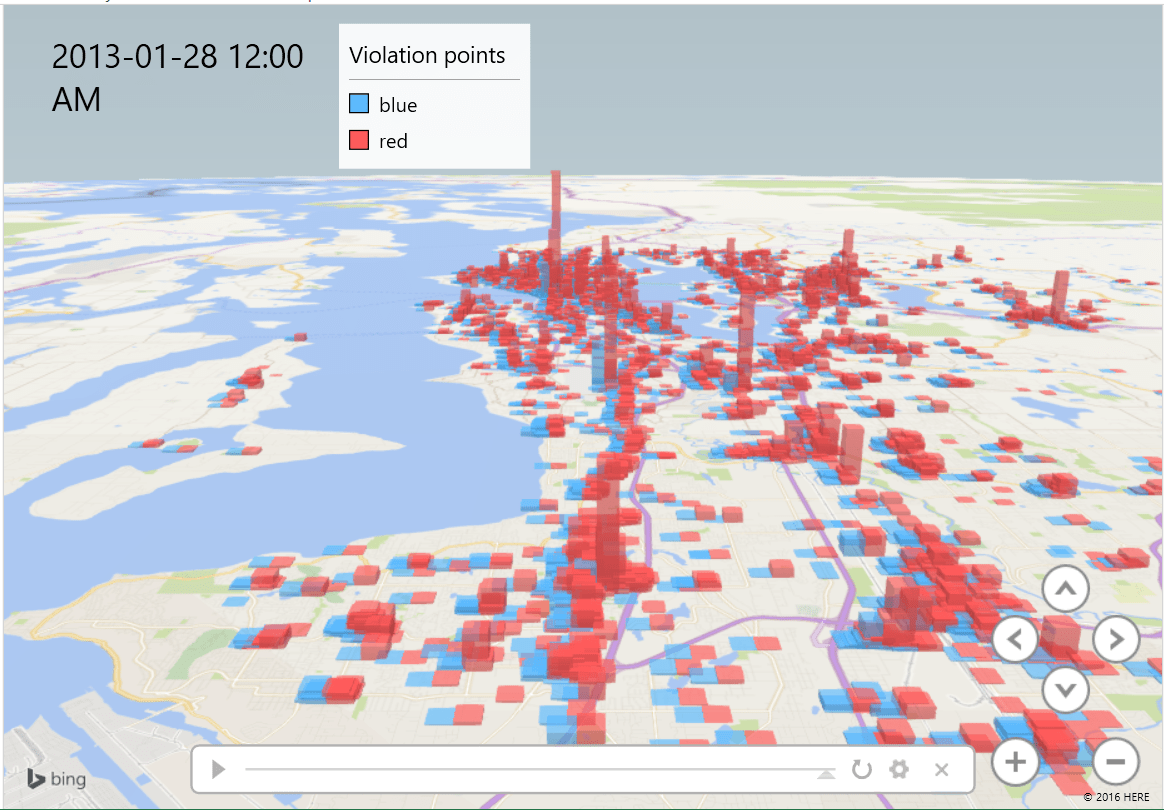Select the red legend color swatch

pyautogui.click(x=359, y=141)
